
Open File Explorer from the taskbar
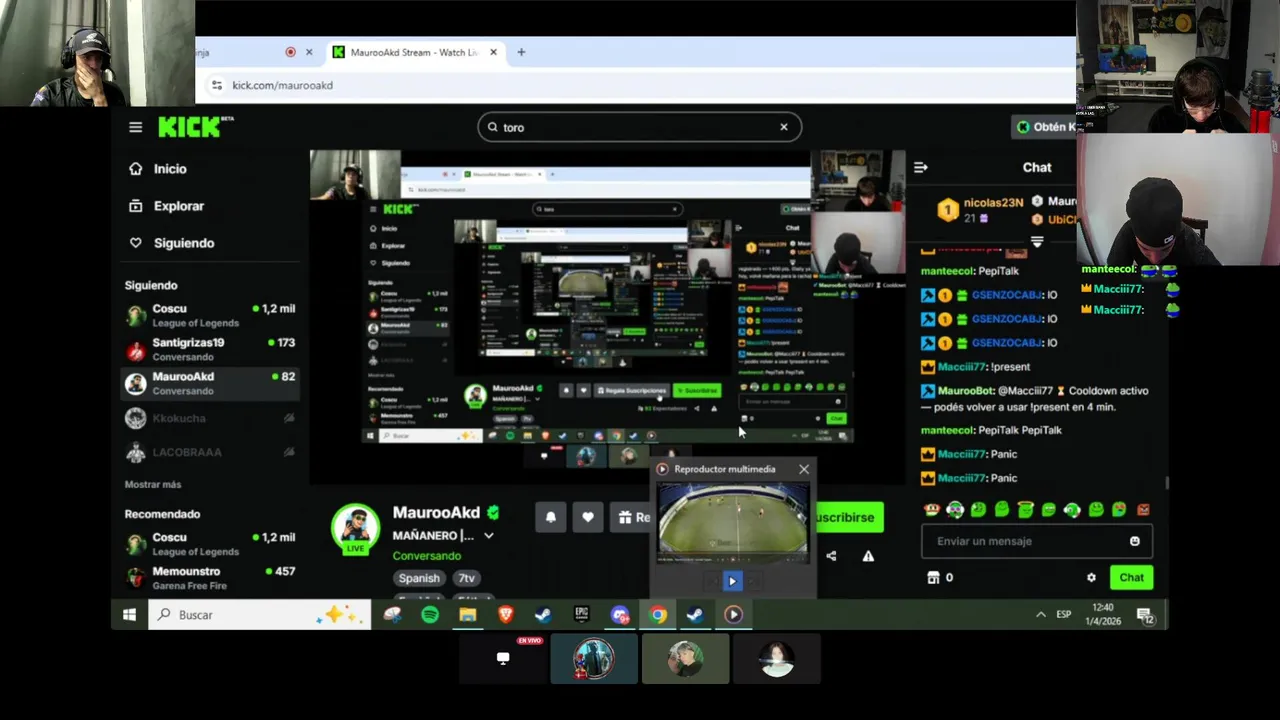coord(468,615)
